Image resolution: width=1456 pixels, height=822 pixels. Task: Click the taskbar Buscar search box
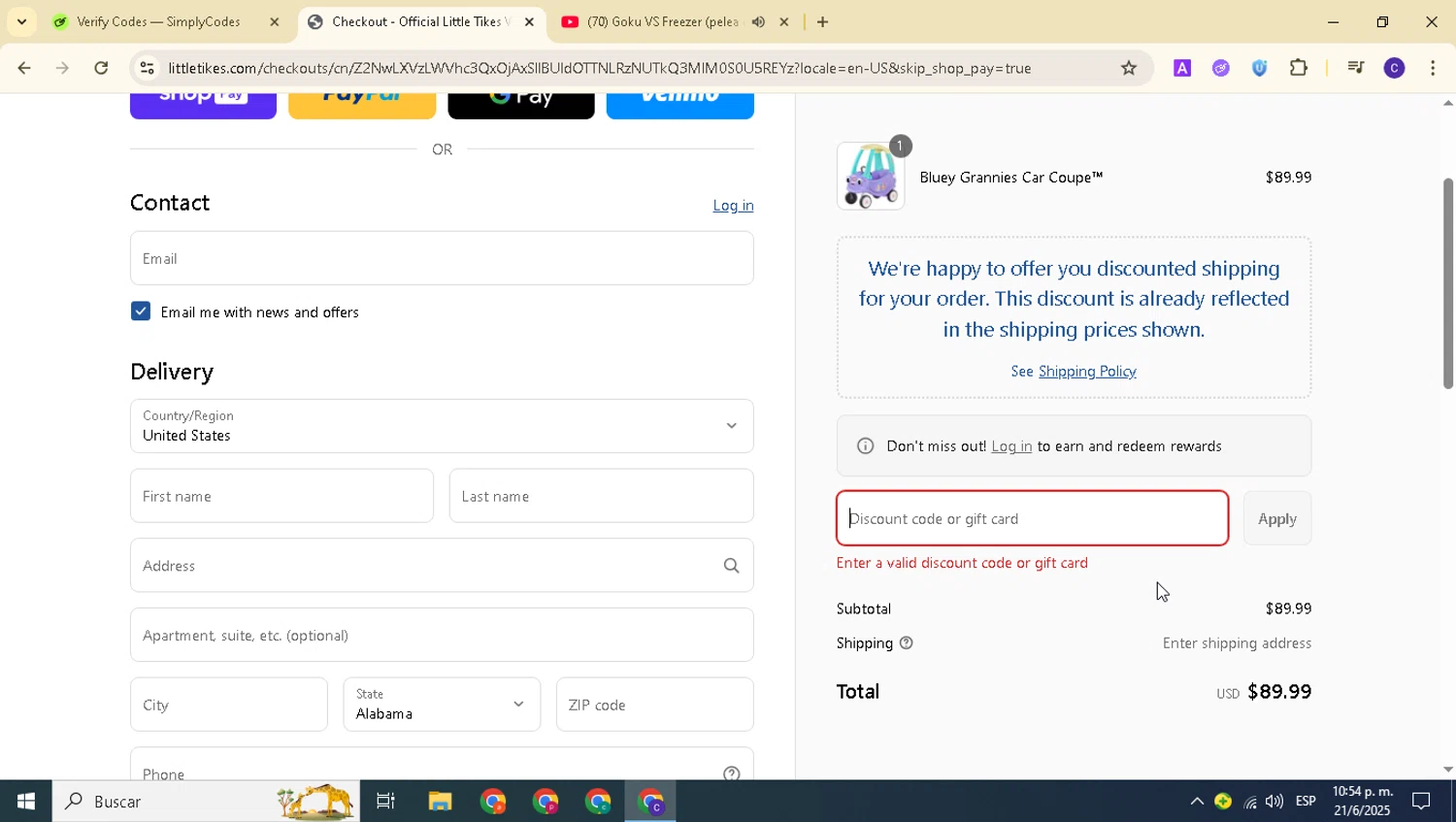pyautogui.click(x=206, y=802)
